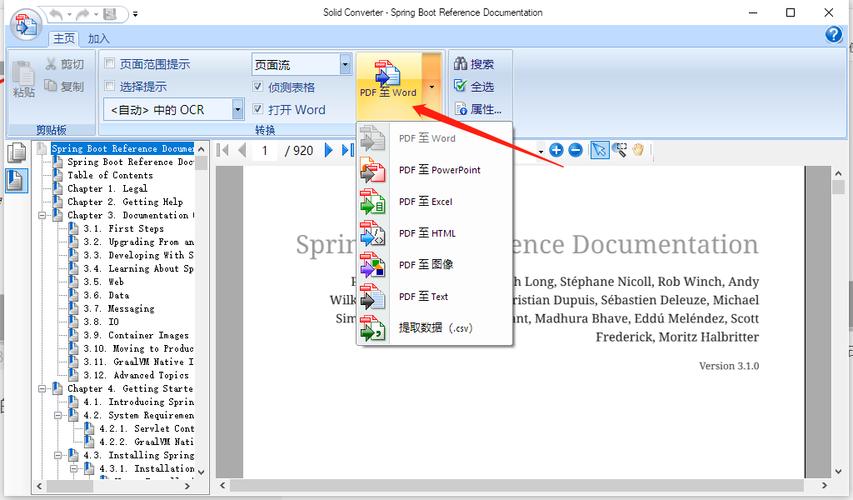The image size is (853, 500).
Task: Go to previous page arrow button
Action: pos(243,150)
